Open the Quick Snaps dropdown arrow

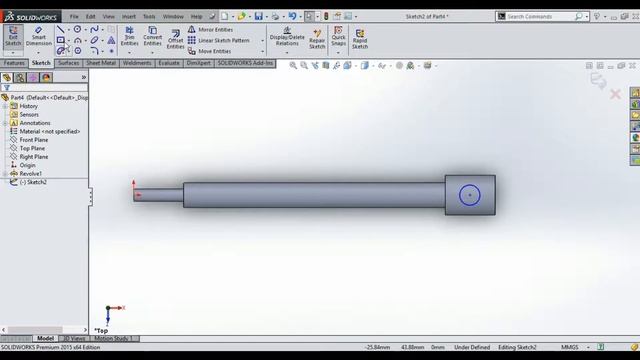(338, 53)
